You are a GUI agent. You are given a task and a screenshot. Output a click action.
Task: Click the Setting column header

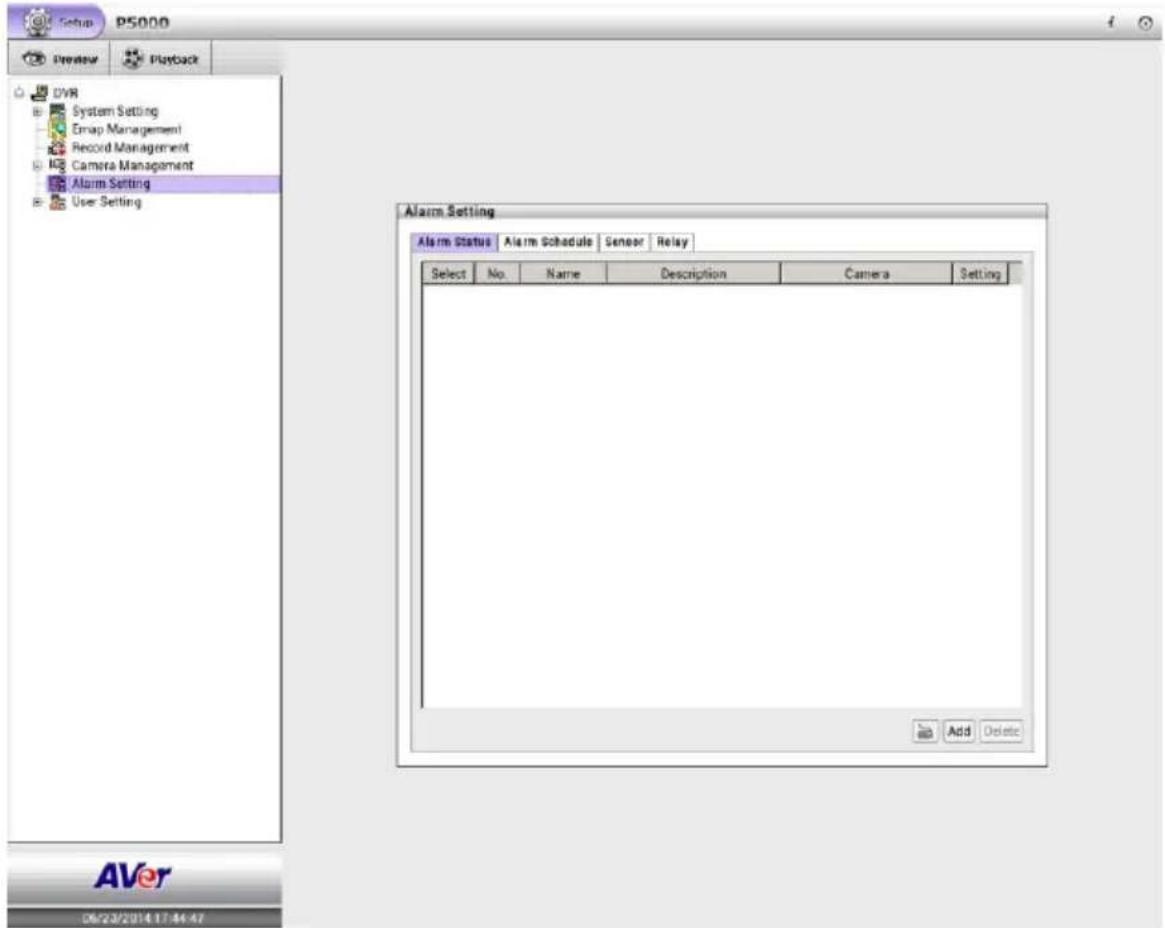point(980,273)
